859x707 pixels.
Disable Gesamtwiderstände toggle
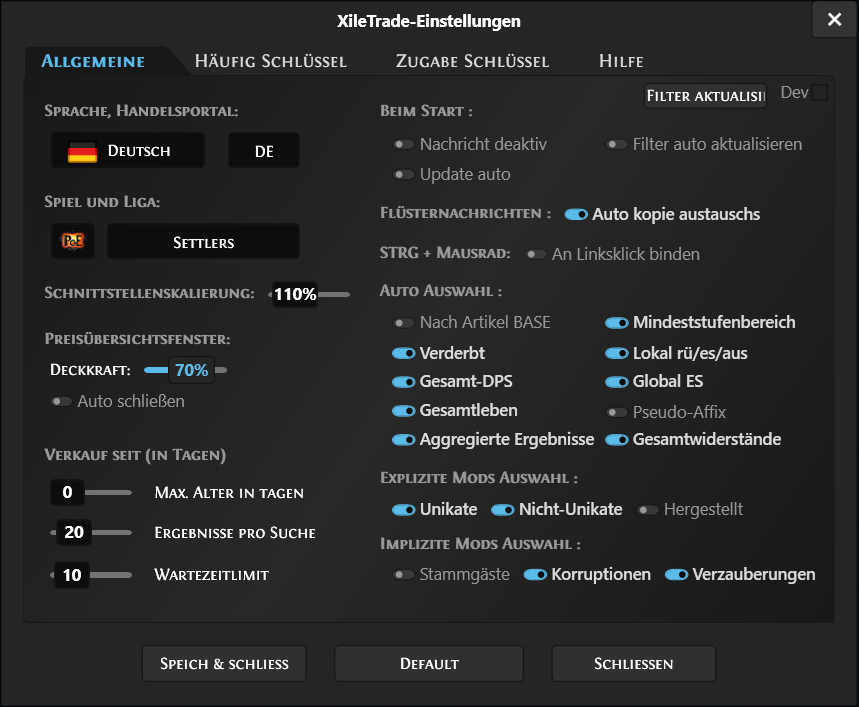(x=617, y=440)
